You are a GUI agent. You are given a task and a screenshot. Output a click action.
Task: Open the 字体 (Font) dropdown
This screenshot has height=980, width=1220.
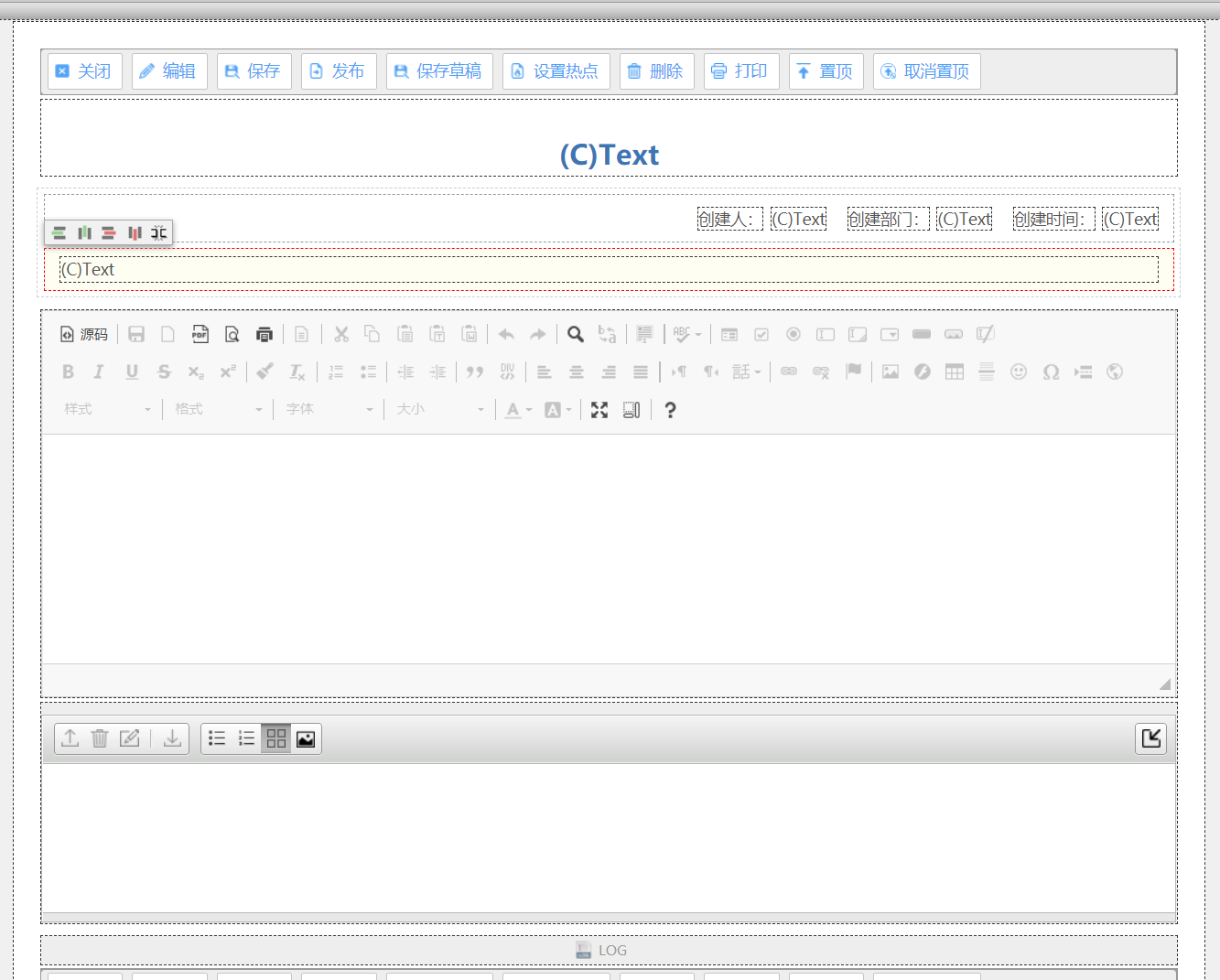pyautogui.click(x=329, y=410)
